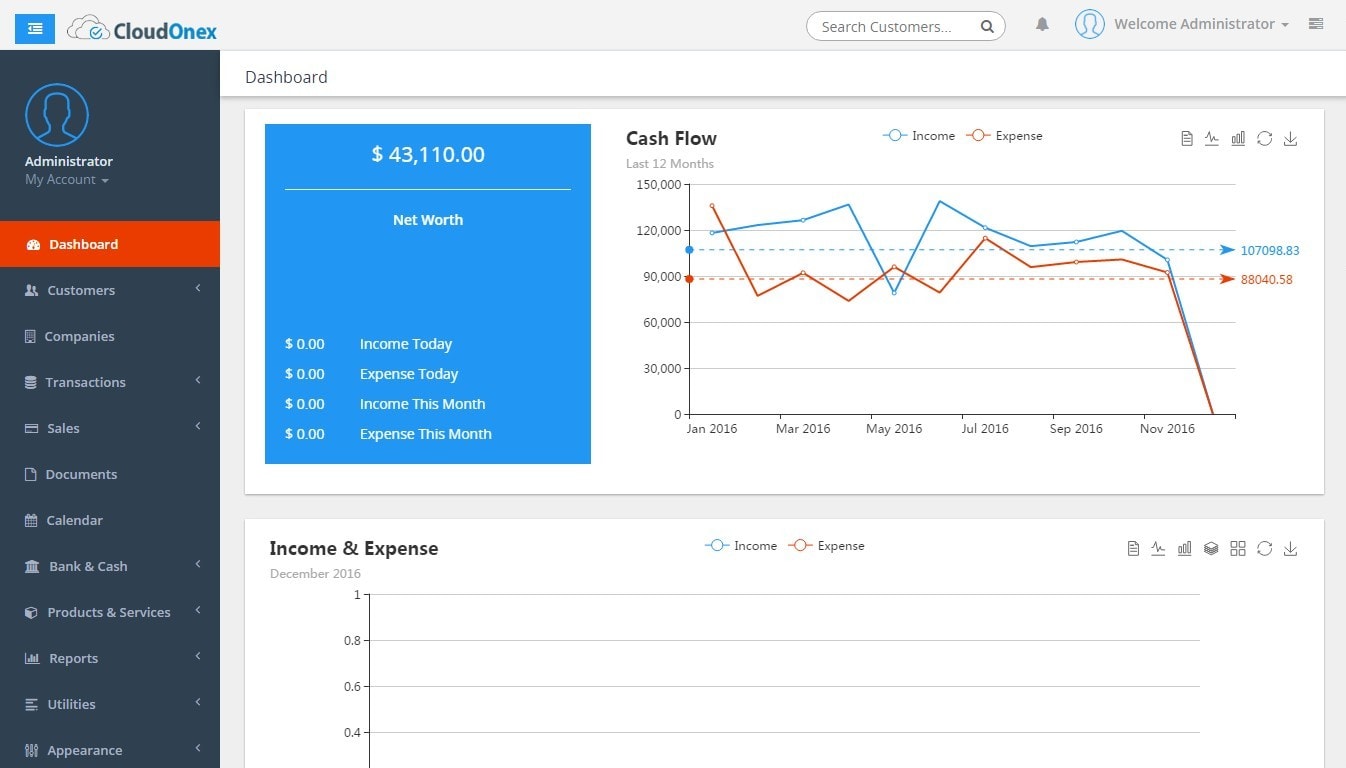Click the Administrator profile picture in the sidebar

57,115
